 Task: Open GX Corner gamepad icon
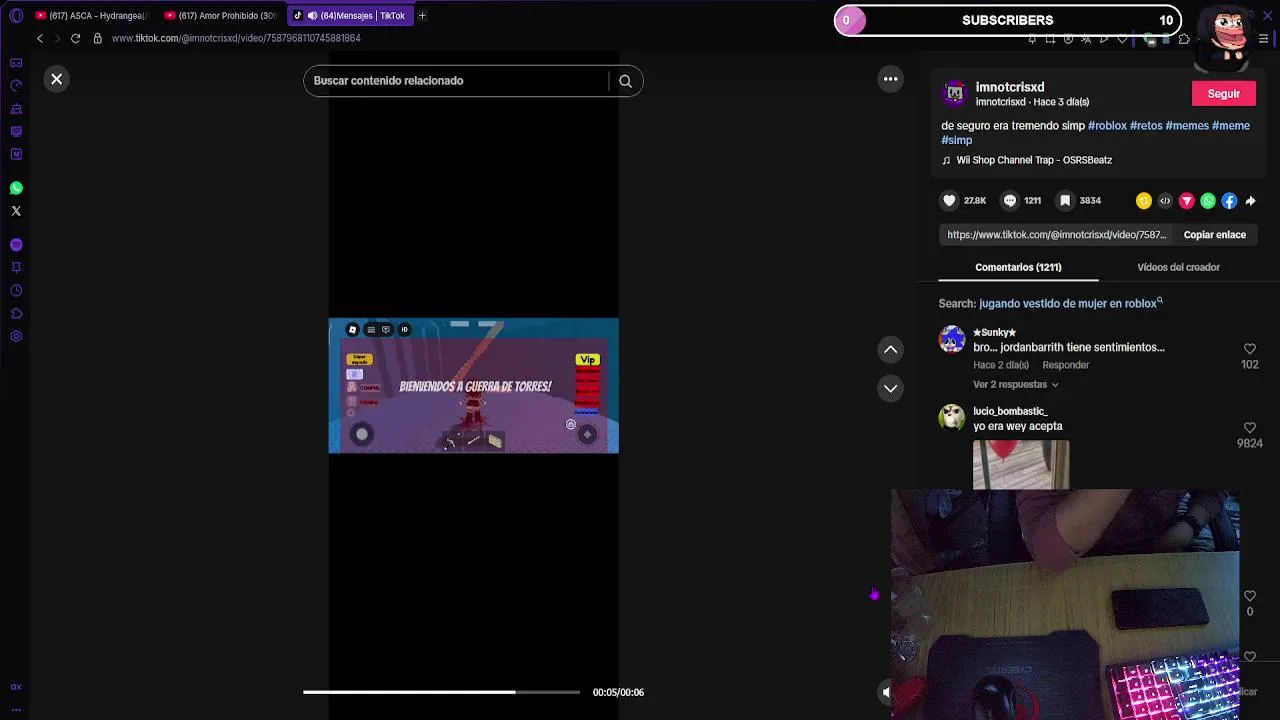point(16,63)
